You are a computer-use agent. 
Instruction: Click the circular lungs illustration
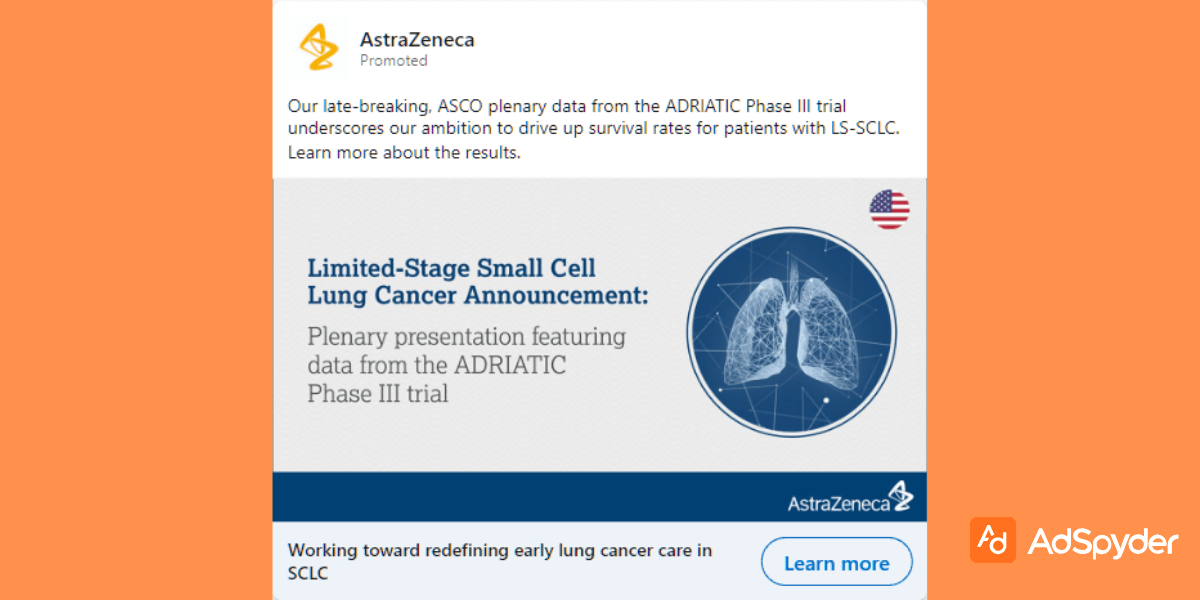pos(791,332)
